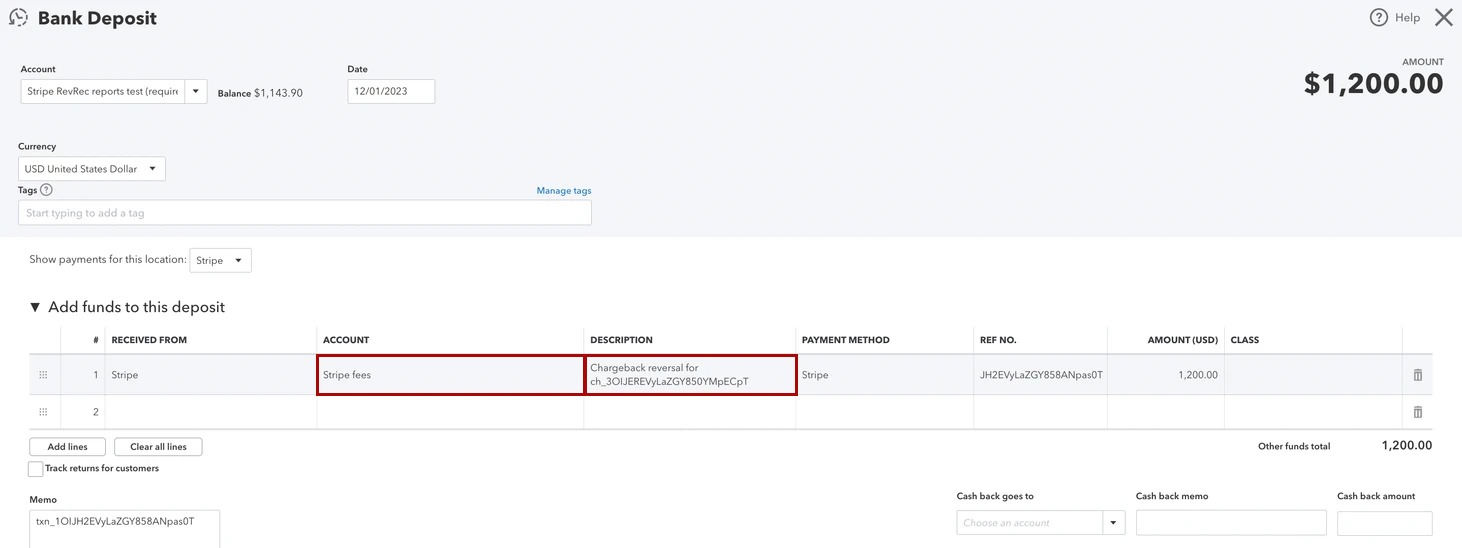Delete line 1 with trash icon
1462x548 pixels.
[1417, 375]
